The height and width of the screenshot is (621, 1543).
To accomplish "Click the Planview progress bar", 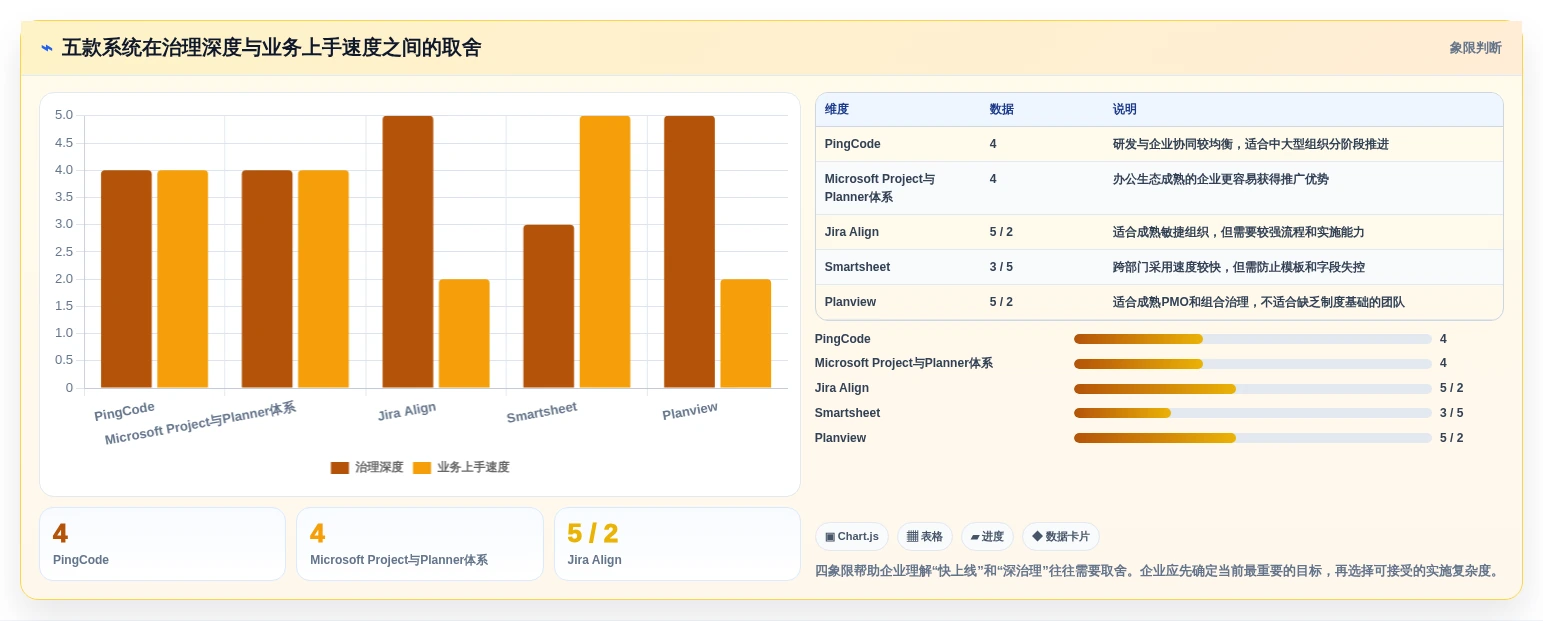I will point(1253,438).
